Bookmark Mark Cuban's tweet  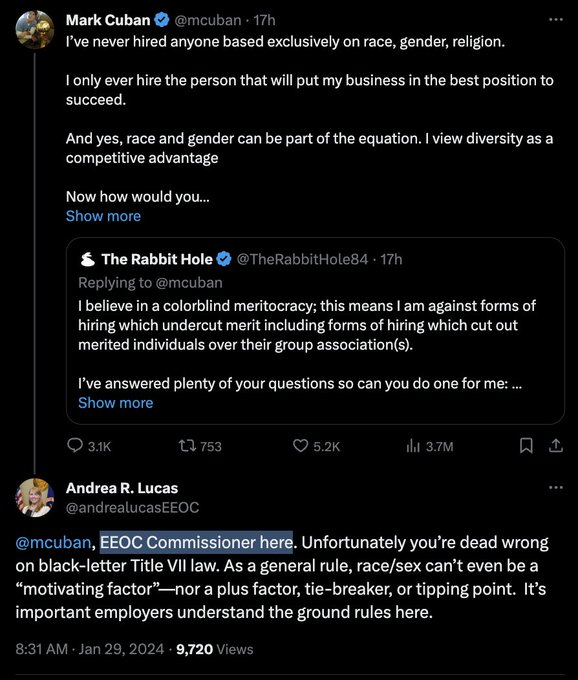[x=526, y=445]
